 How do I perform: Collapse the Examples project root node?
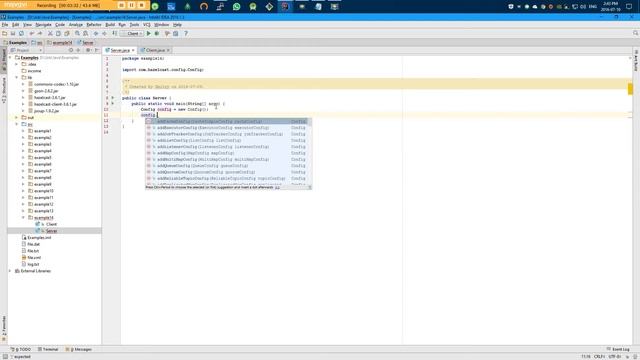tap(11, 58)
